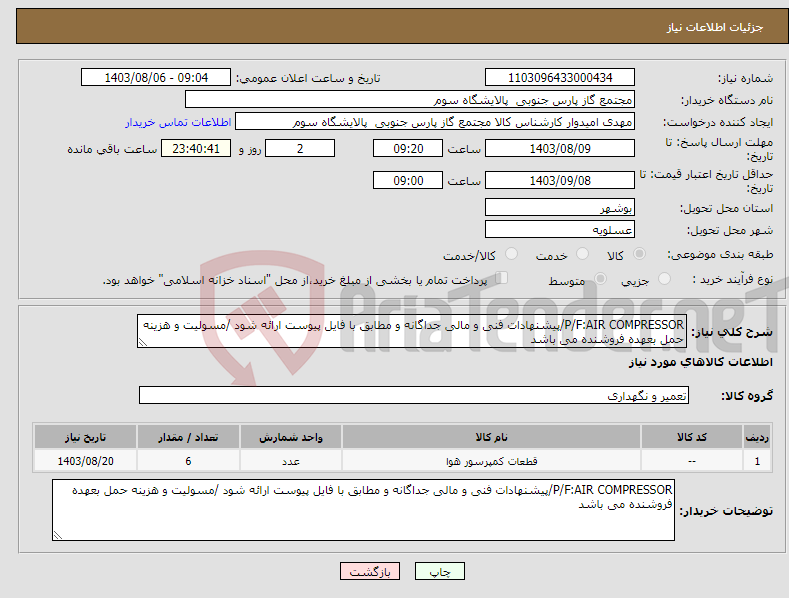Open the اطلاعات تماس خریدار link
This screenshot has height=598, width=789.
coord(178,122)
